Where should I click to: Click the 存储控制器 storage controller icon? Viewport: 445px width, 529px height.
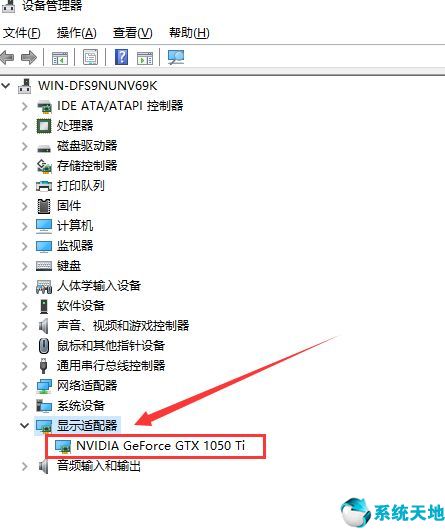tap(44, 166)
